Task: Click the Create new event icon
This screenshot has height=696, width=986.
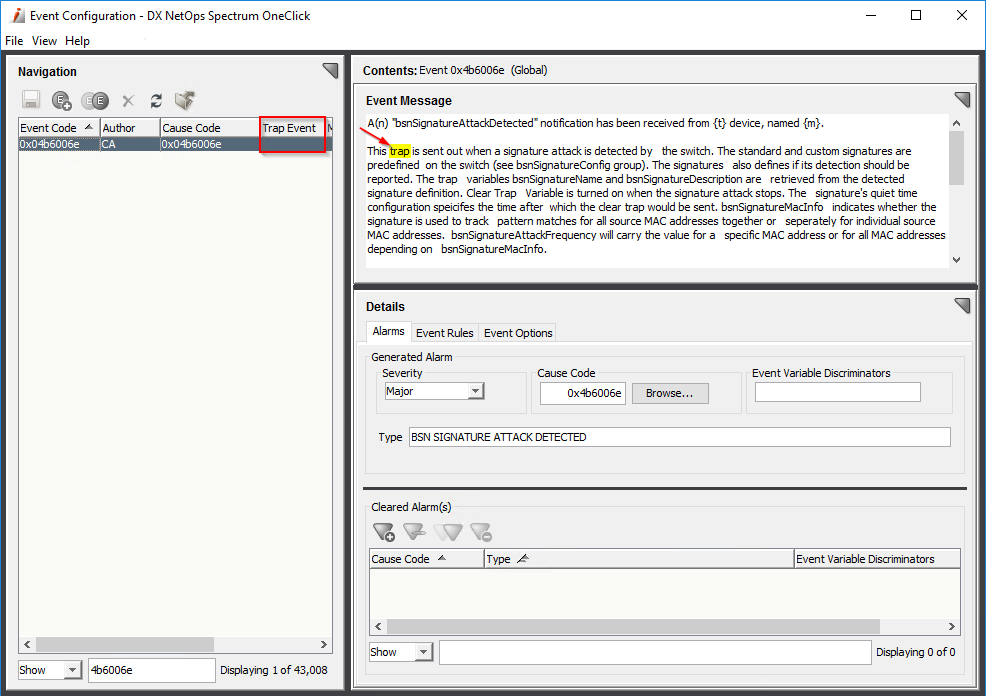Action: tap(62, 100)
